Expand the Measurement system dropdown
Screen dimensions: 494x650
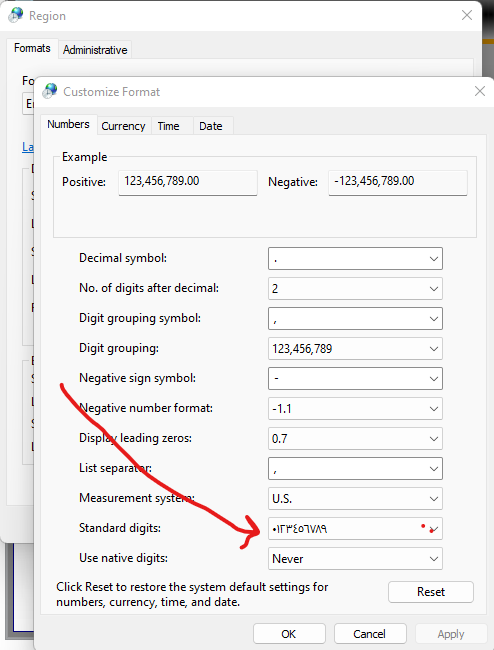(355, 499)
